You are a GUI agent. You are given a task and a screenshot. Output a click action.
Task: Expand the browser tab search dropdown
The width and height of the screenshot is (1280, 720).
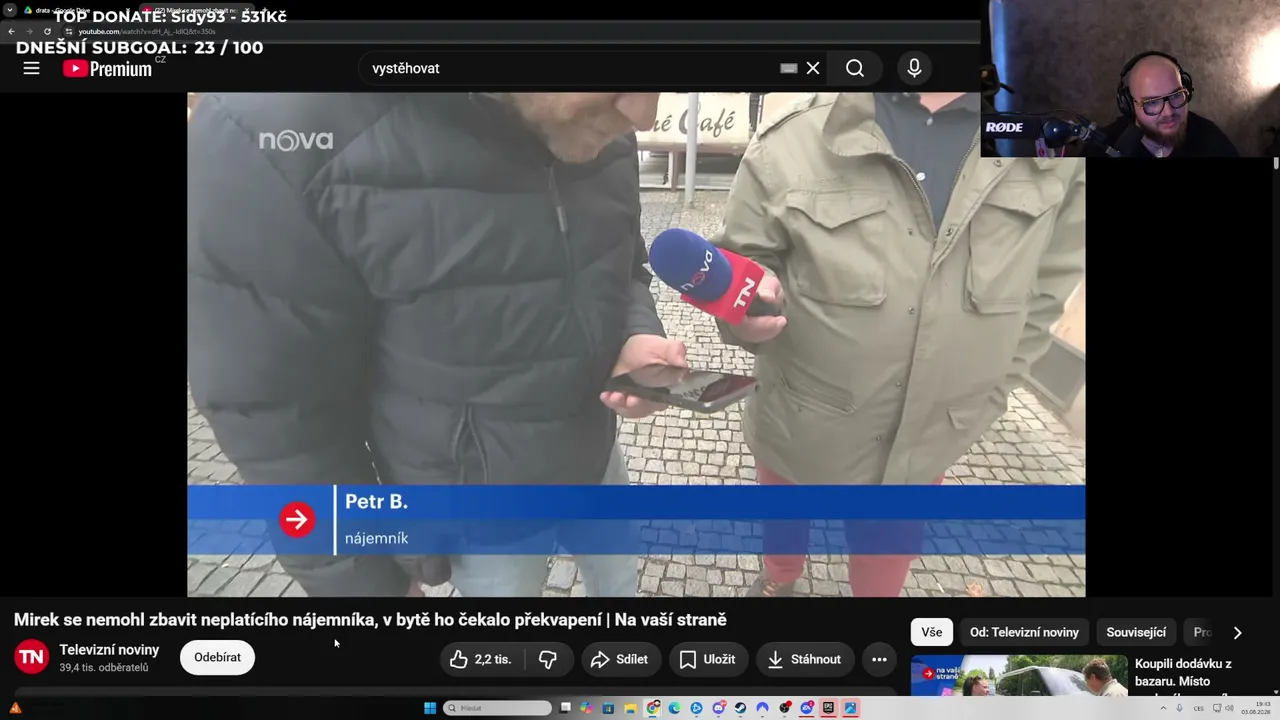point(9,10)
